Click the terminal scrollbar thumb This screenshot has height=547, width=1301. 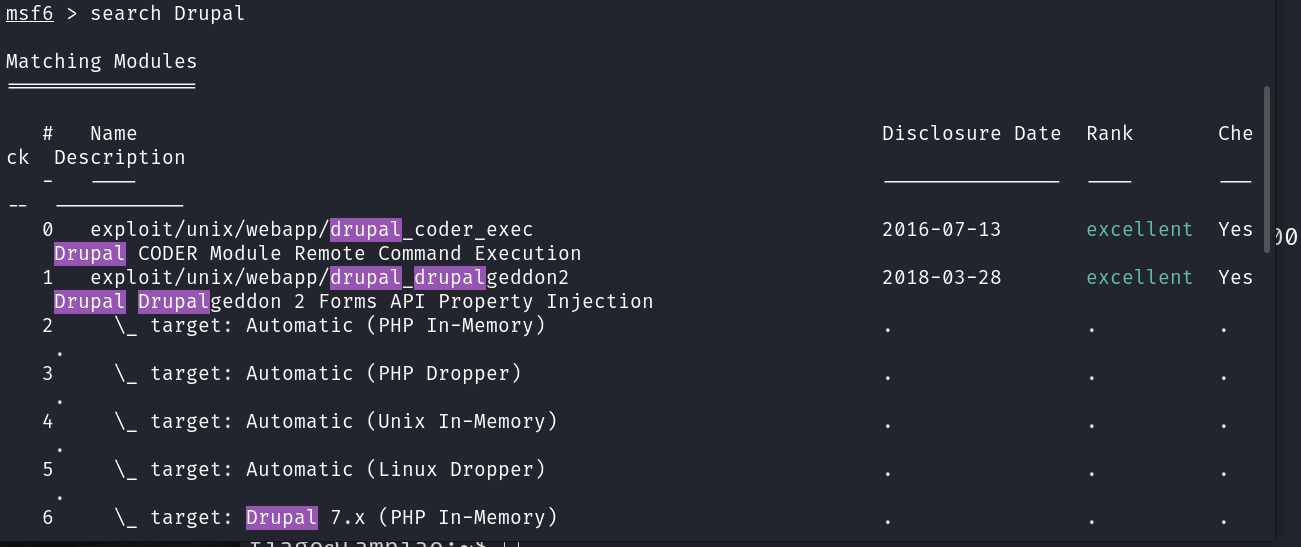coord(1267,168)
